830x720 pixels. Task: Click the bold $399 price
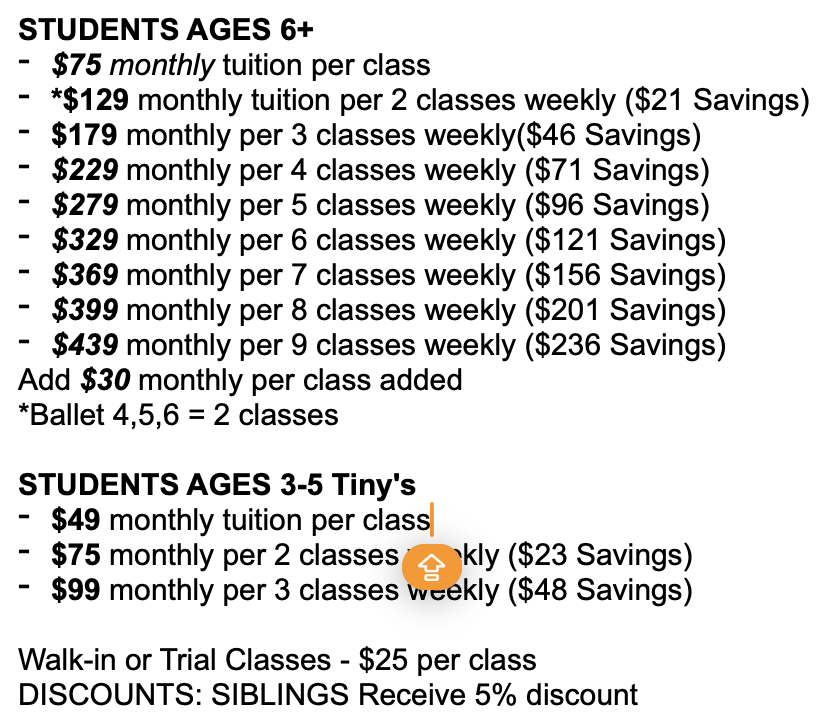click(85, 310)
